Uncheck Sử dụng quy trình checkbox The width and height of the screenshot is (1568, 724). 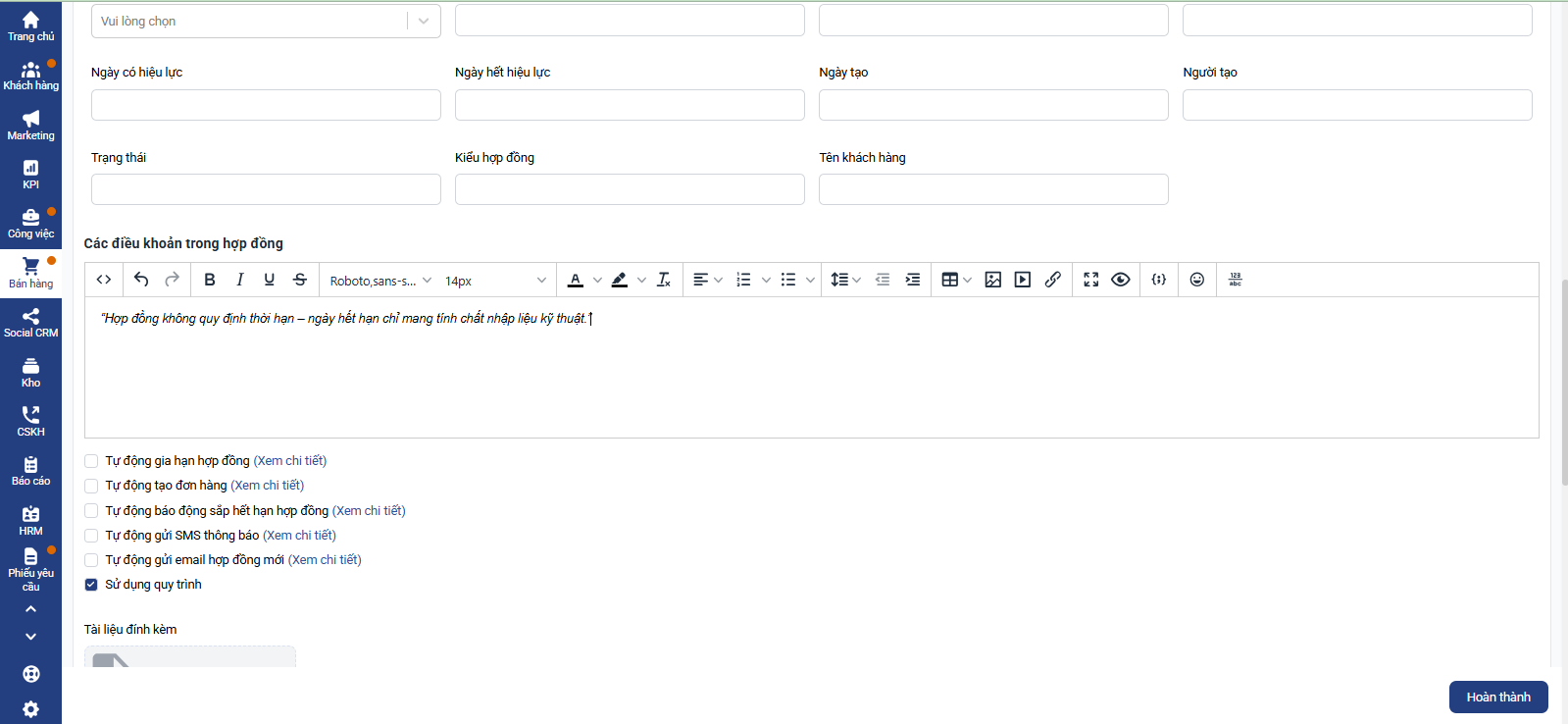91,585
